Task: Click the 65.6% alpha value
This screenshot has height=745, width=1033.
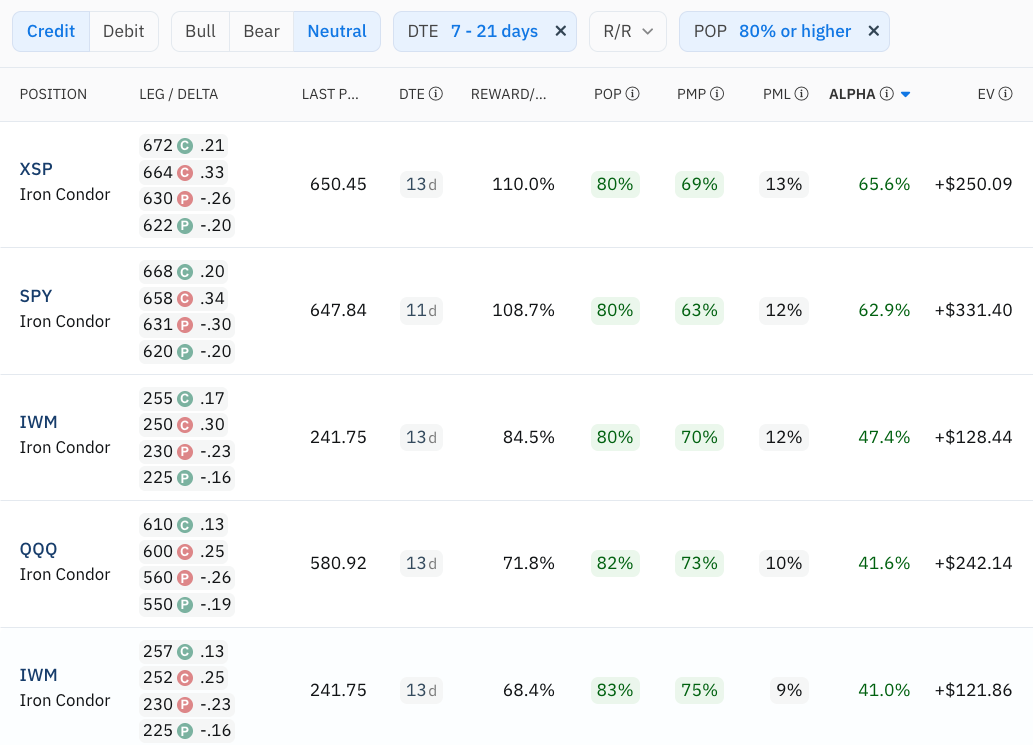Action: (884, 184)
